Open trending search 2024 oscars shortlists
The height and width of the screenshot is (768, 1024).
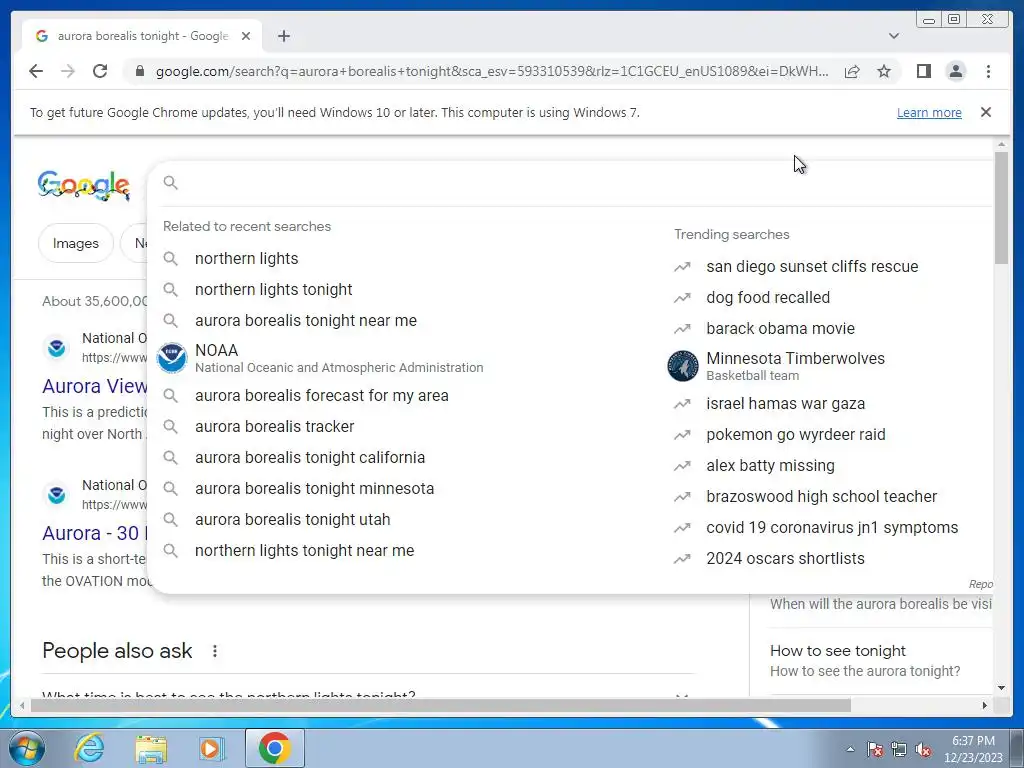(785, 559)
